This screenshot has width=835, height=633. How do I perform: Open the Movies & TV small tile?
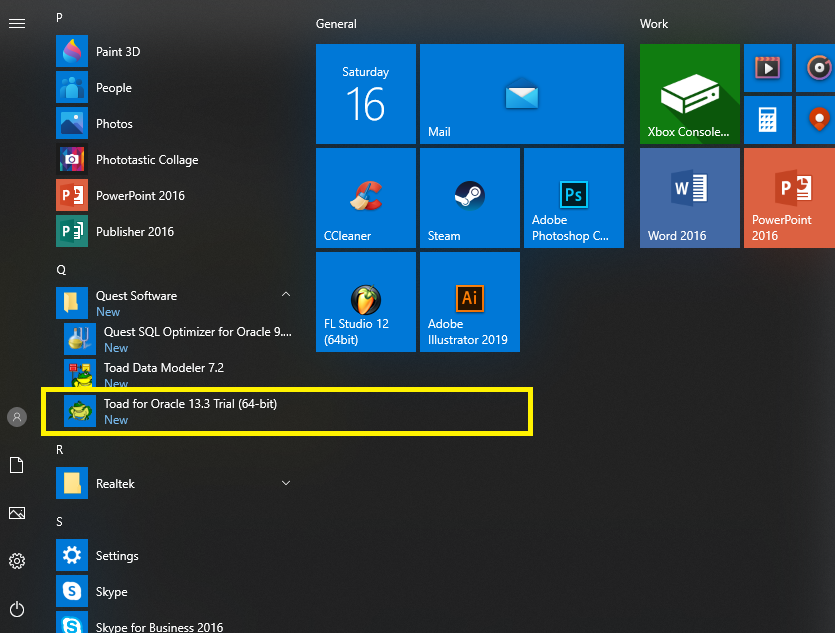pos(768,68)
